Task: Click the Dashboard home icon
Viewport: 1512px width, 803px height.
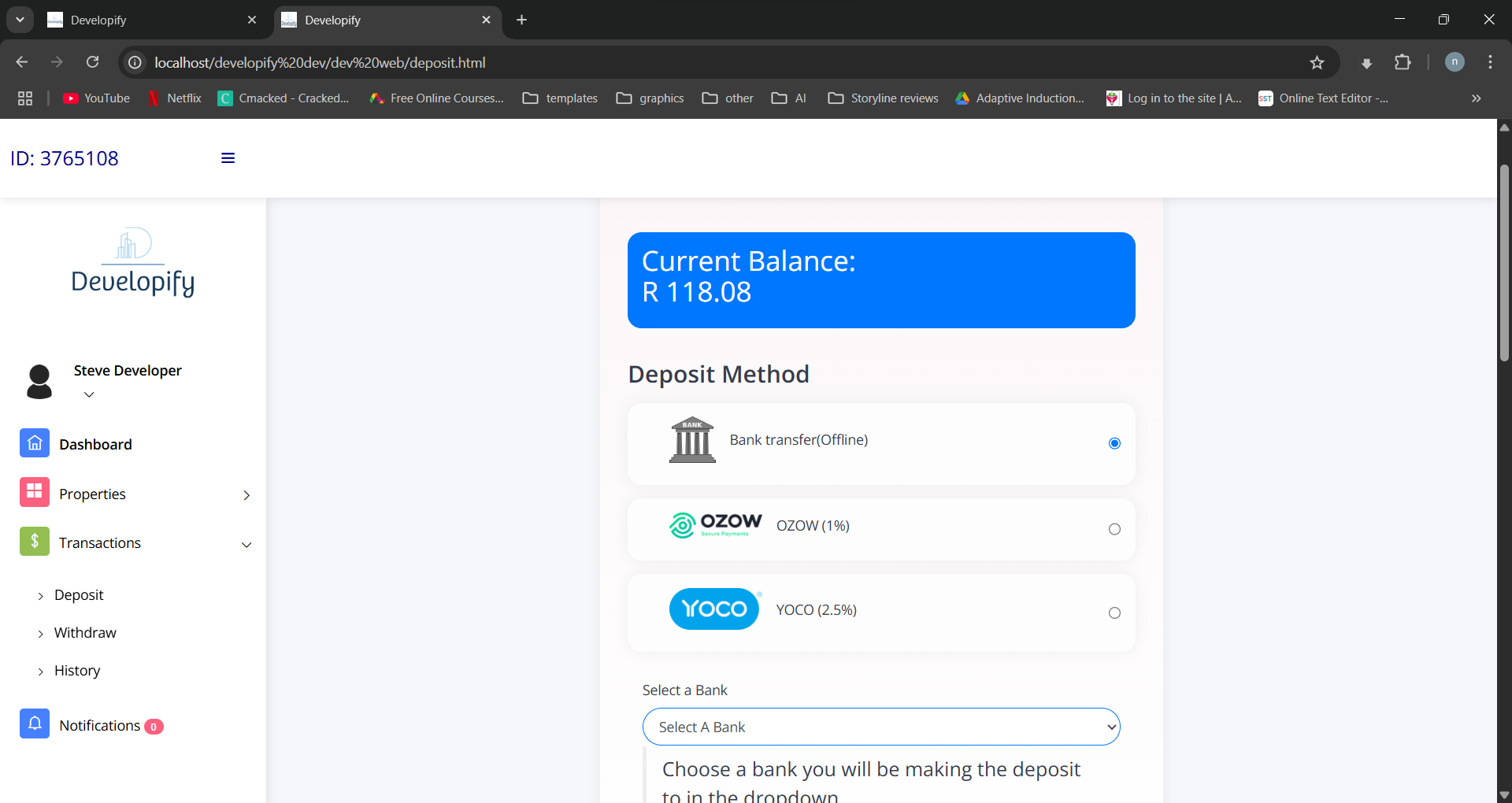Action: (35, 444)
